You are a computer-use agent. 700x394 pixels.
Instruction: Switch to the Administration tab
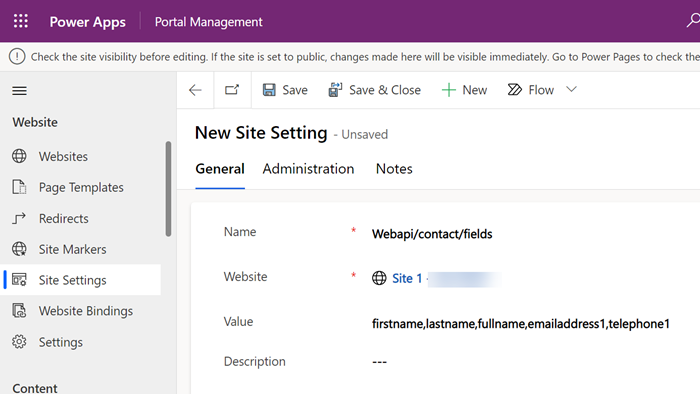coord(308,169)
